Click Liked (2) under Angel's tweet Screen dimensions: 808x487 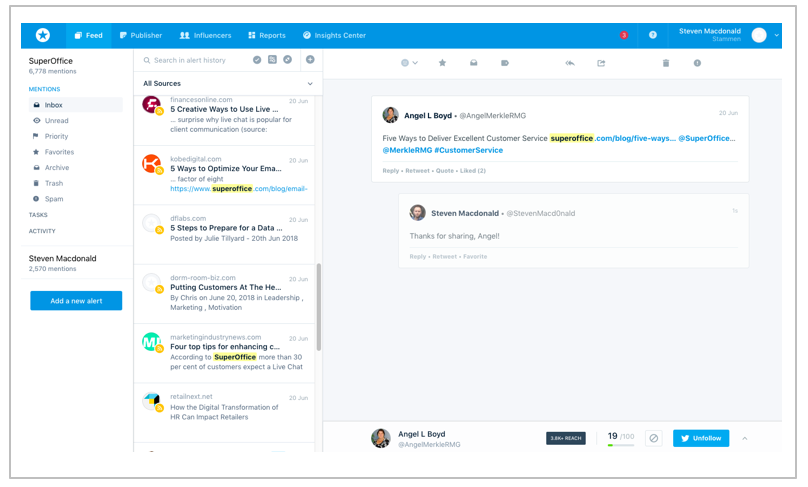point(473,171)
